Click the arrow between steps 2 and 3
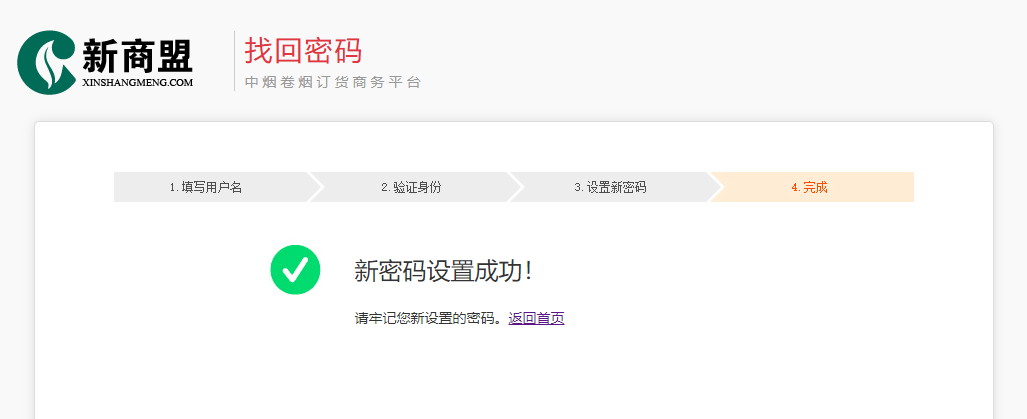The height and width of the screenshot is (419, 1027). tap(515, 187)
